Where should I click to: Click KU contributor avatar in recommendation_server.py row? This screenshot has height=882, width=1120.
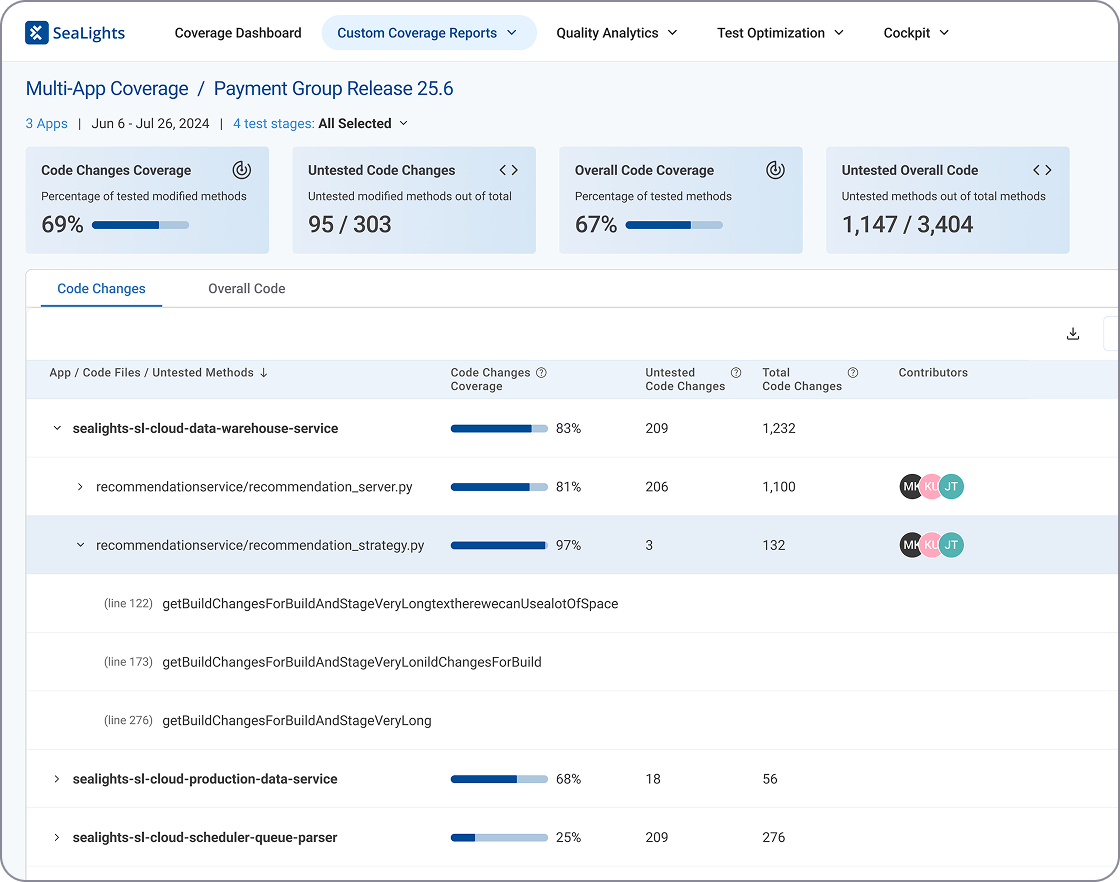(931, 487)
